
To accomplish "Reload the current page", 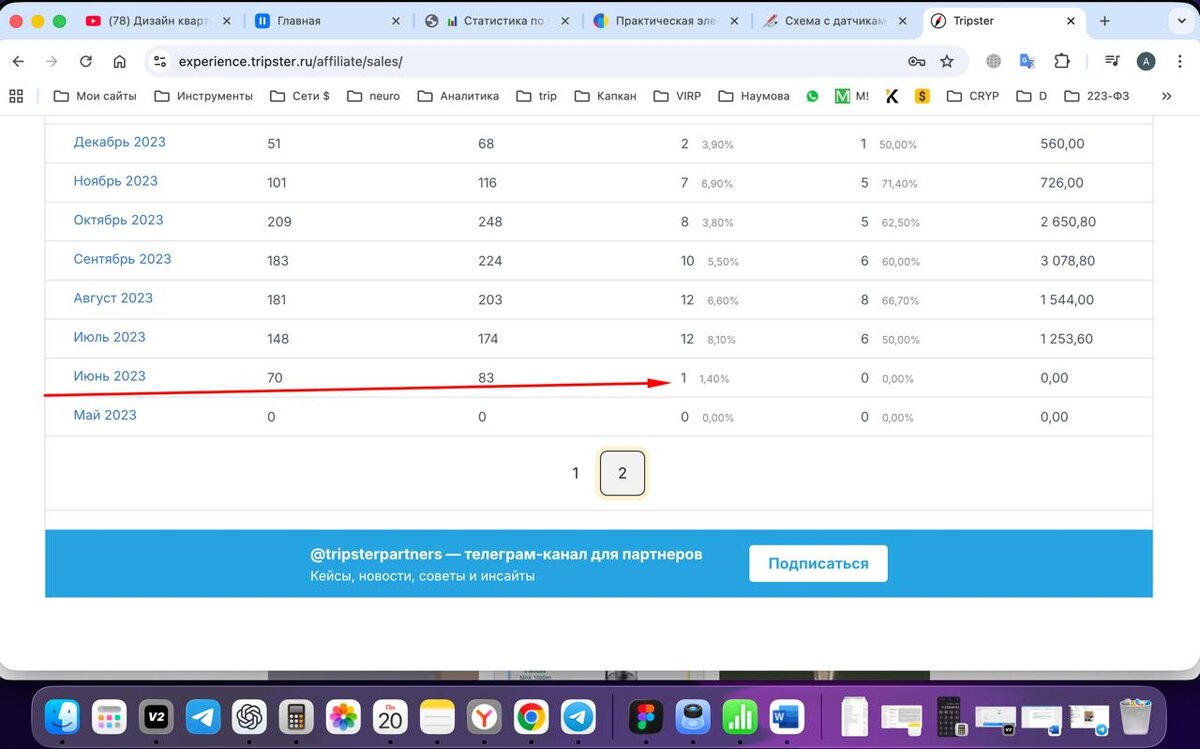I will click(x=86, y=62).
